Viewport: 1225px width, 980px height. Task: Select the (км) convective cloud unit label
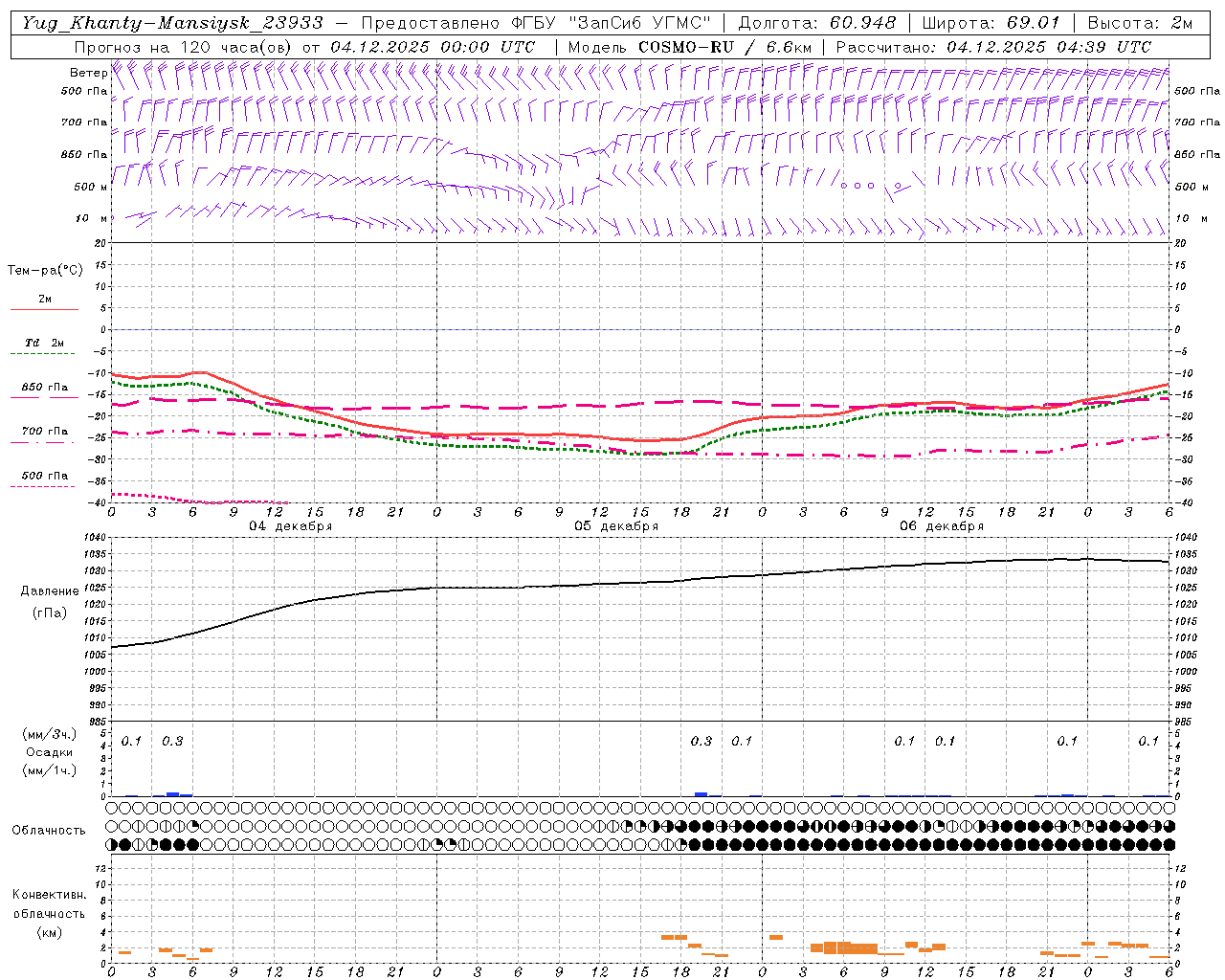coord(49,932)
